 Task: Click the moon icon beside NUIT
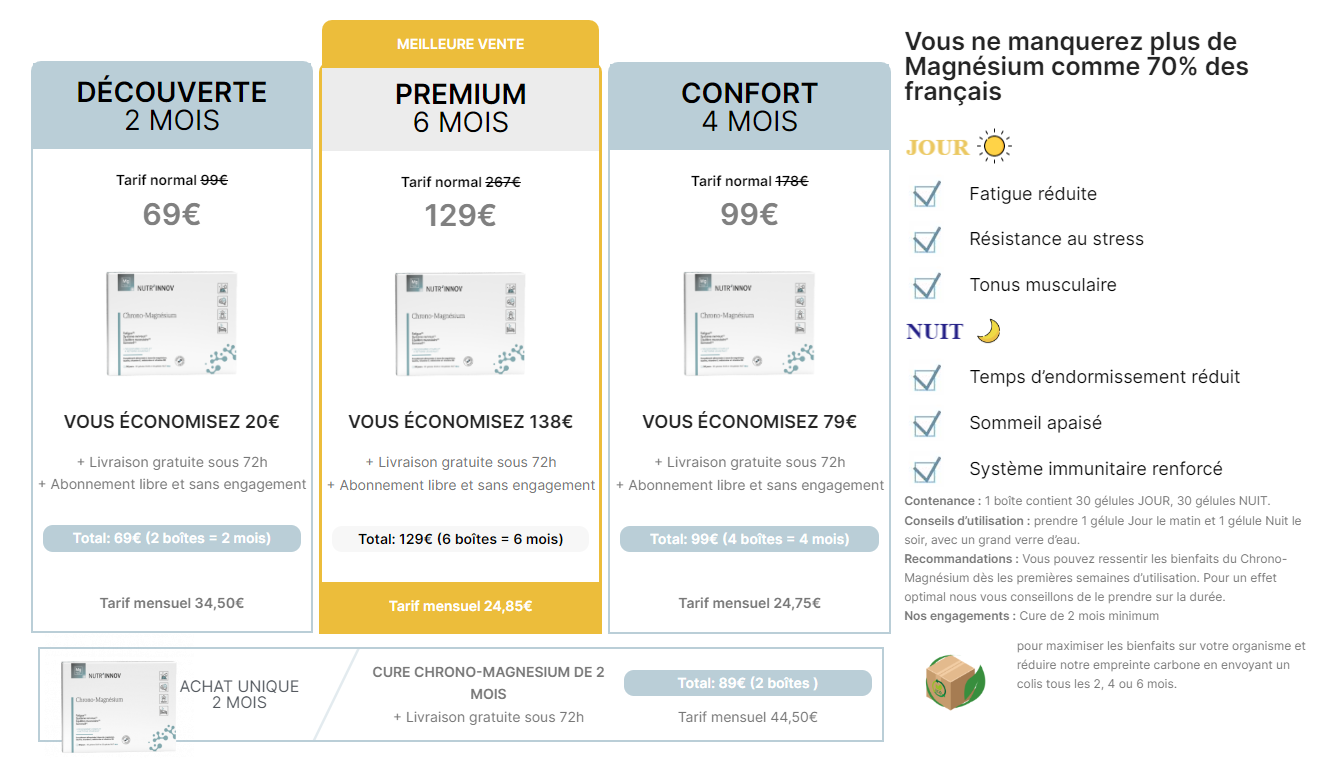click(x=988, y=330)
